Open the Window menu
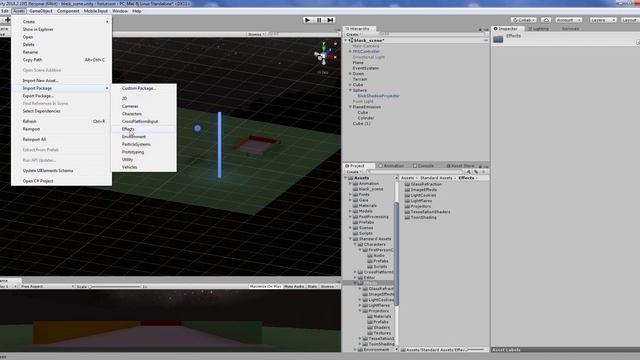The image size is (640, 360). tap(120, 11)
